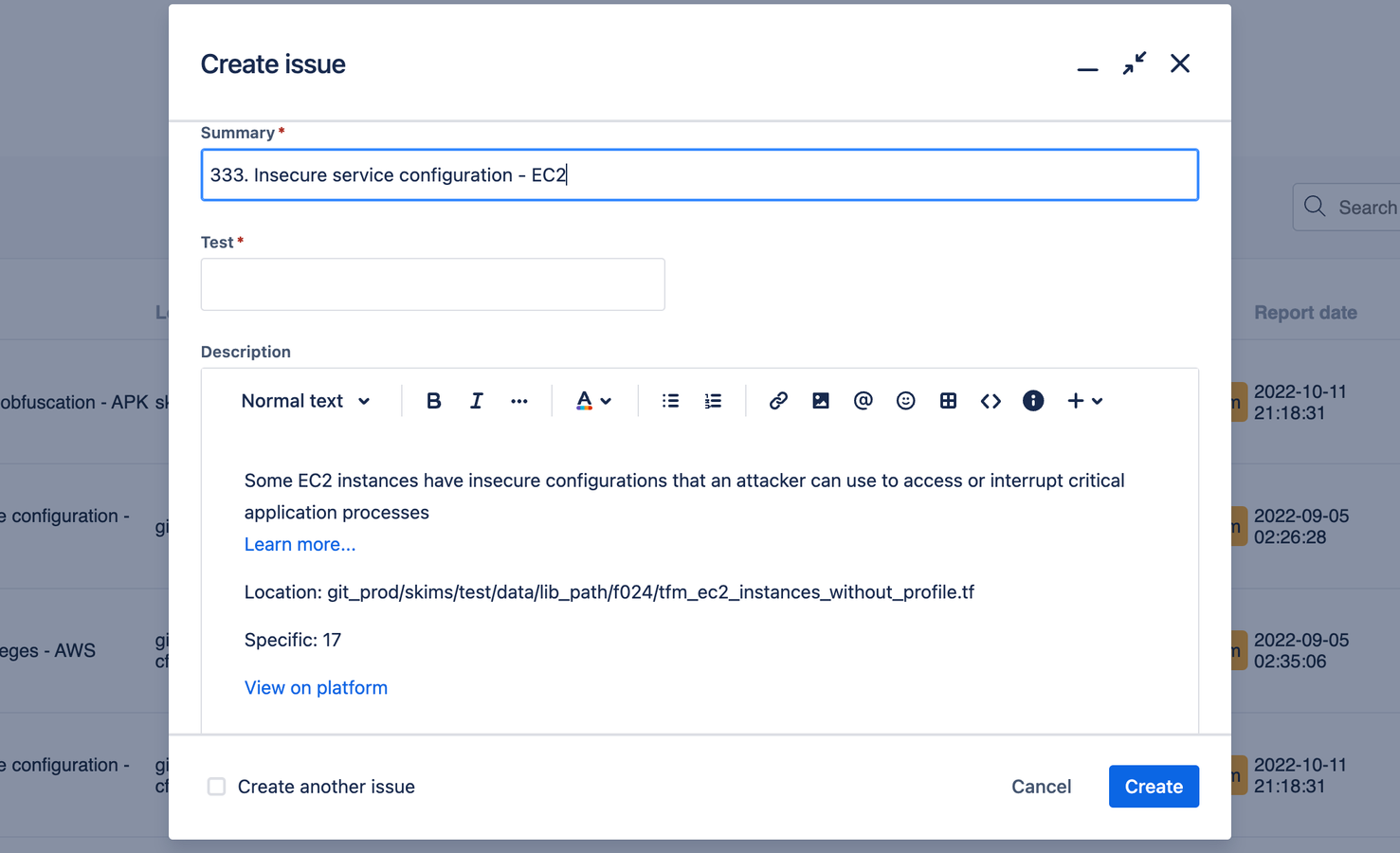Insert a numbered list
The height and width of the screenshot is (853, 1400).
713,401
